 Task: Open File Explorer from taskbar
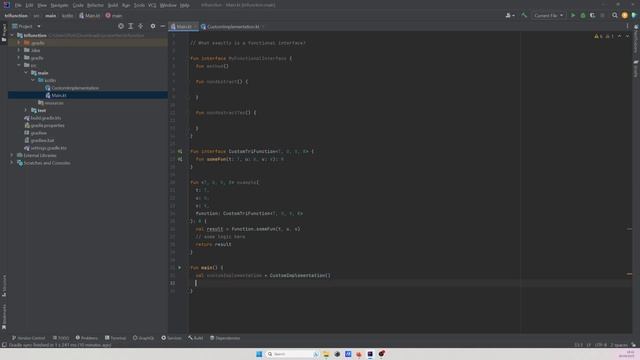click(x=326, y=354)
